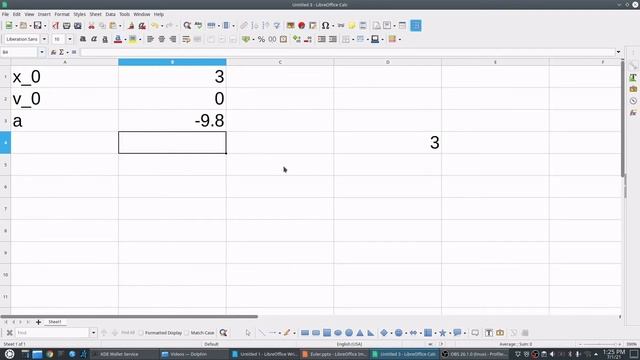Run the Spelling check tool
Image resolution: width=640 pixels, height=360 pixels.
click(x=198, y=26)
